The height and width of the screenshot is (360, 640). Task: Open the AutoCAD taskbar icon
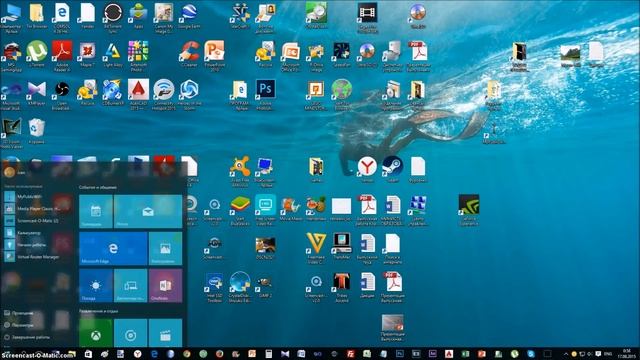click(449, 354)
